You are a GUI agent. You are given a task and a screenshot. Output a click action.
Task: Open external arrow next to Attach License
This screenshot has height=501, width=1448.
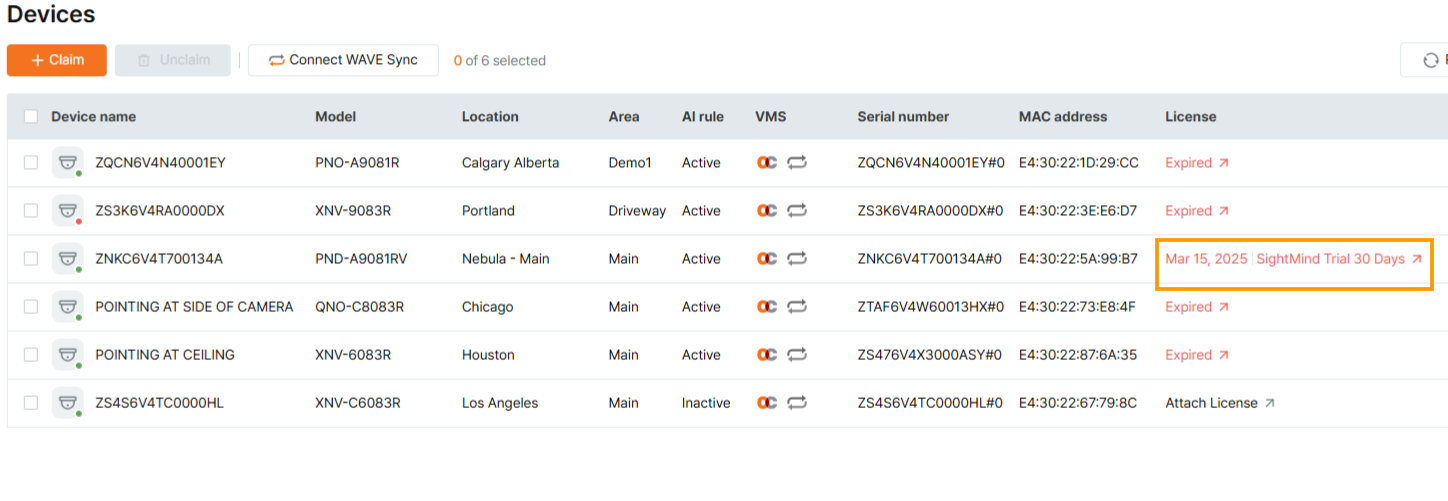(x=1270, y=403)
